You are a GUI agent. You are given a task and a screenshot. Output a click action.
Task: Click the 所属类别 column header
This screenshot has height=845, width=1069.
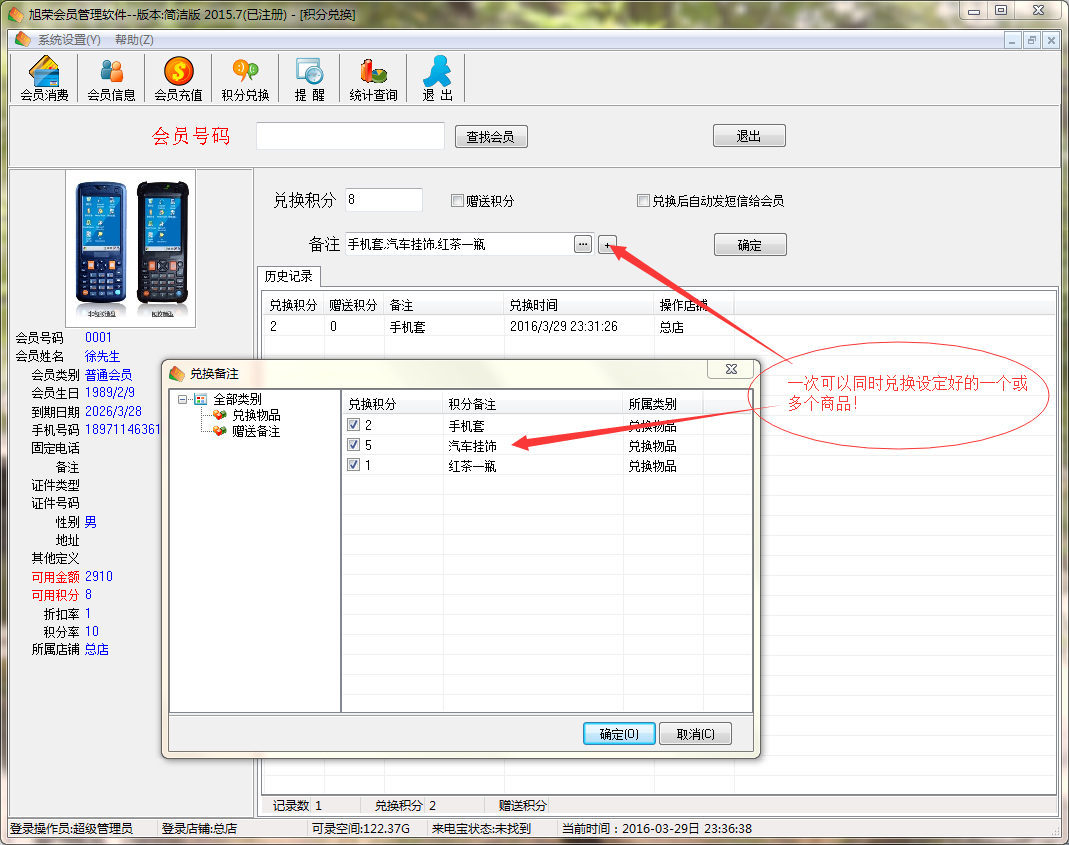click(663, 404)
